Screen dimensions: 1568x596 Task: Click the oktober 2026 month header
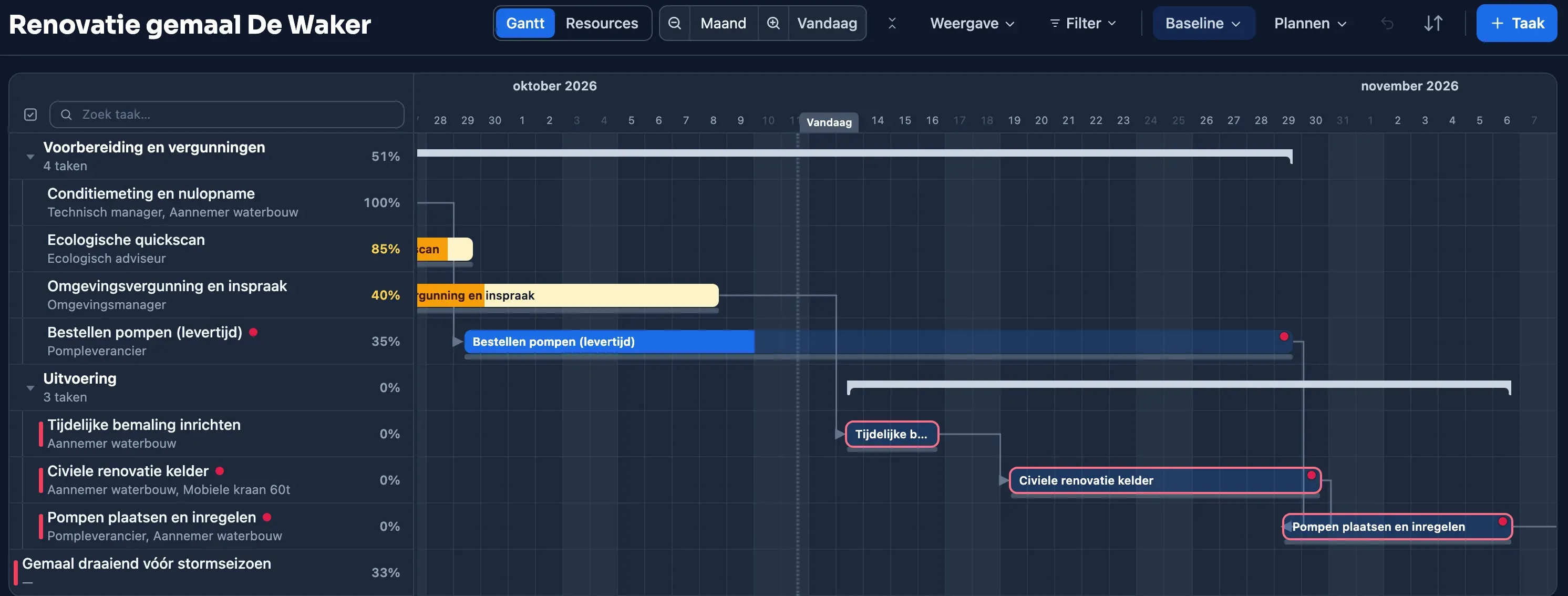click(x=554, y=86)
